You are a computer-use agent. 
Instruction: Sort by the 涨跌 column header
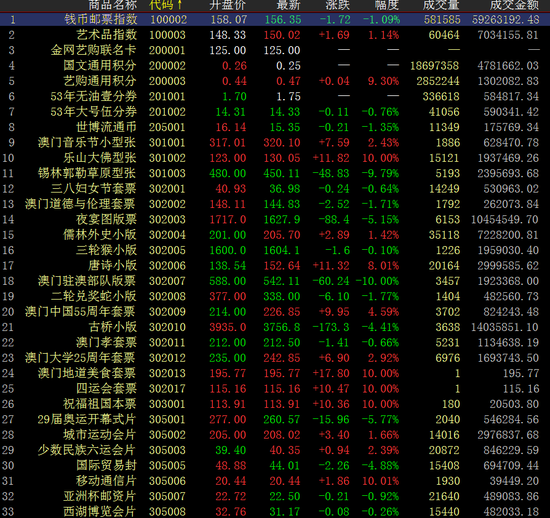337,5
